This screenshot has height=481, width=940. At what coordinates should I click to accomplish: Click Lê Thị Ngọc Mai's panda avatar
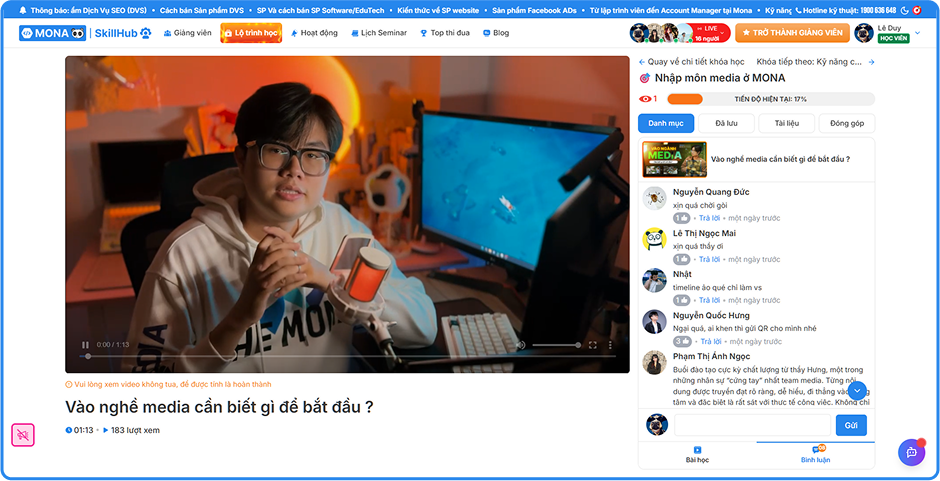[655, 239]
